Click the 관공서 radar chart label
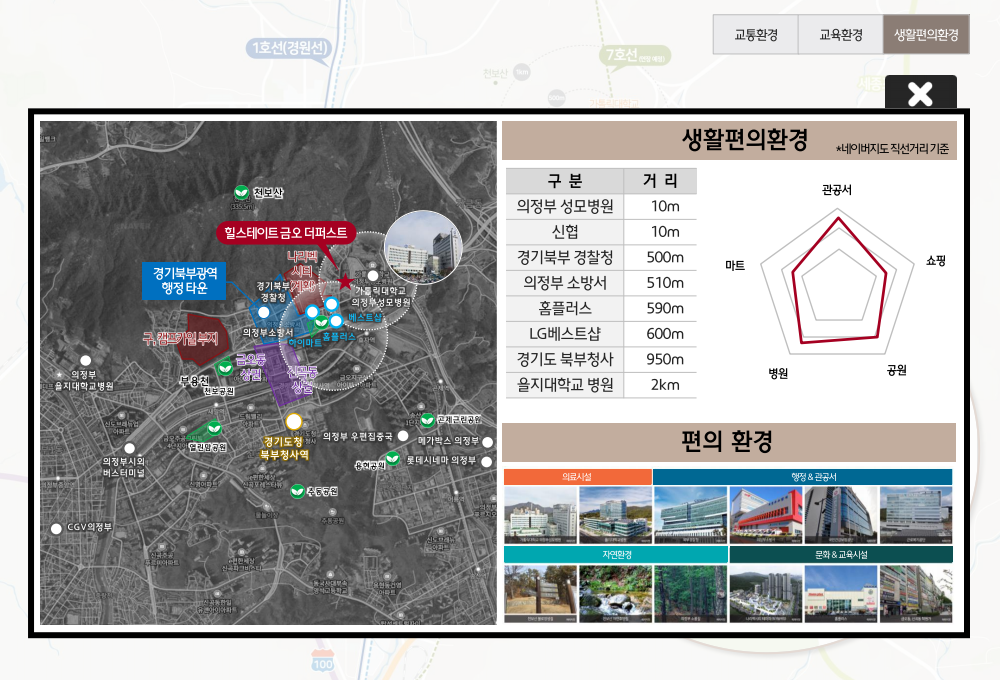 click(837, 190)
